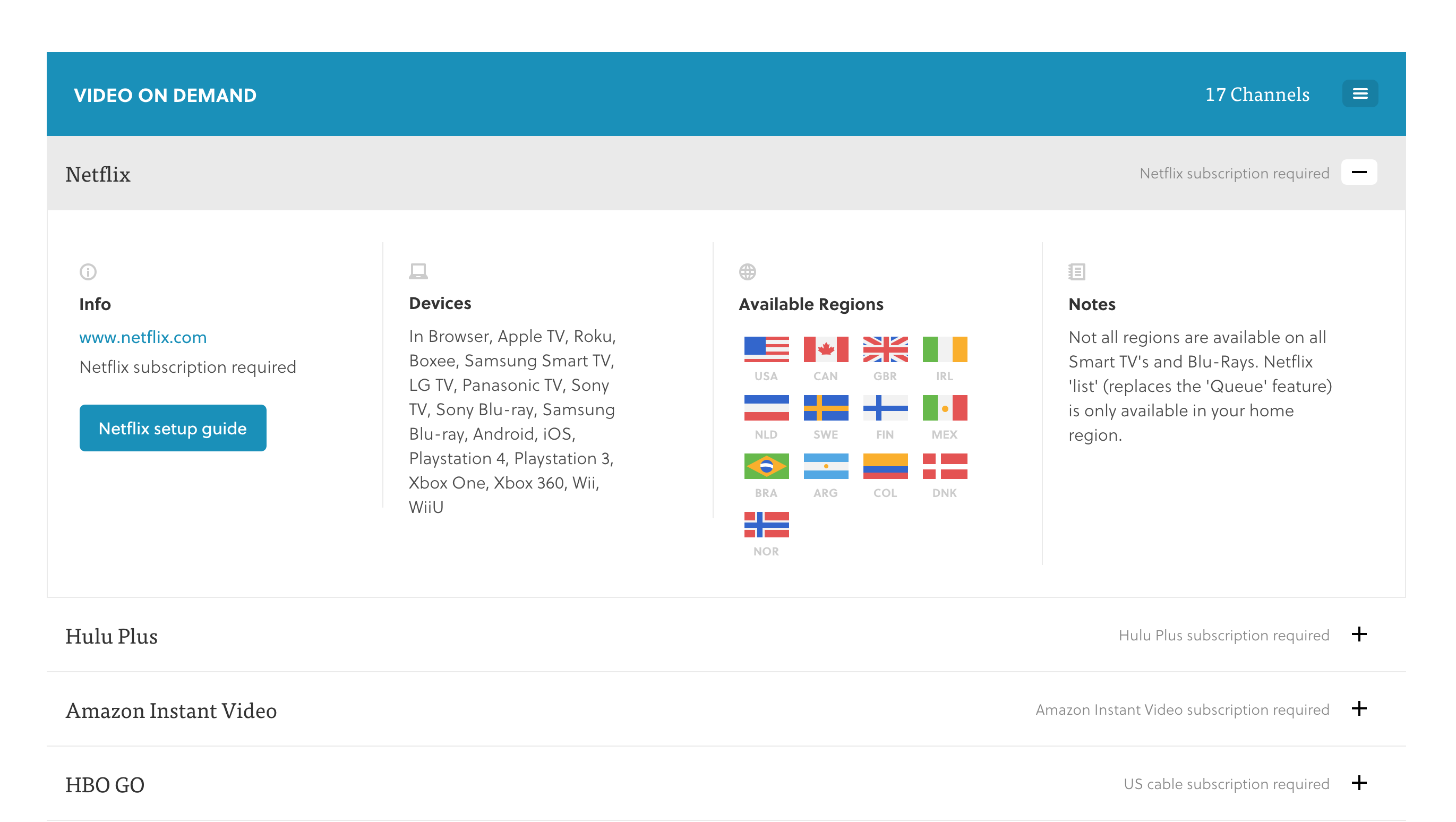Viewport: 1456px width, 822px height.
Task: Click the Notes document icon
Action: [x=1076, y=272]
